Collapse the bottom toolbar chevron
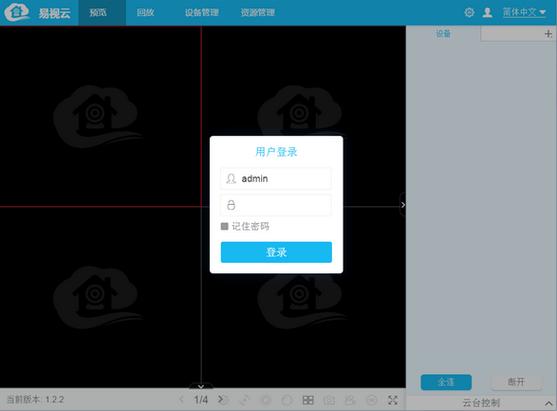This screenshot has width=557, height=411. [201, 386]
